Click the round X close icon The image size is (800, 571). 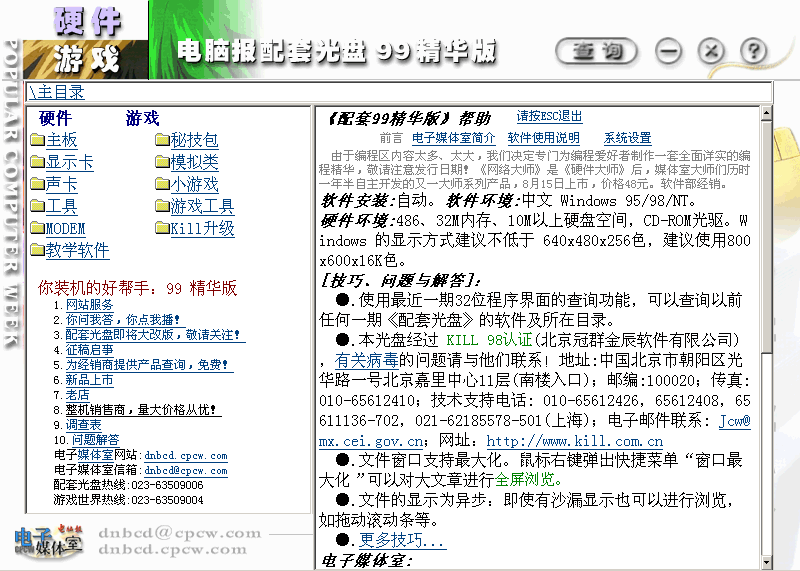[711, 52]
